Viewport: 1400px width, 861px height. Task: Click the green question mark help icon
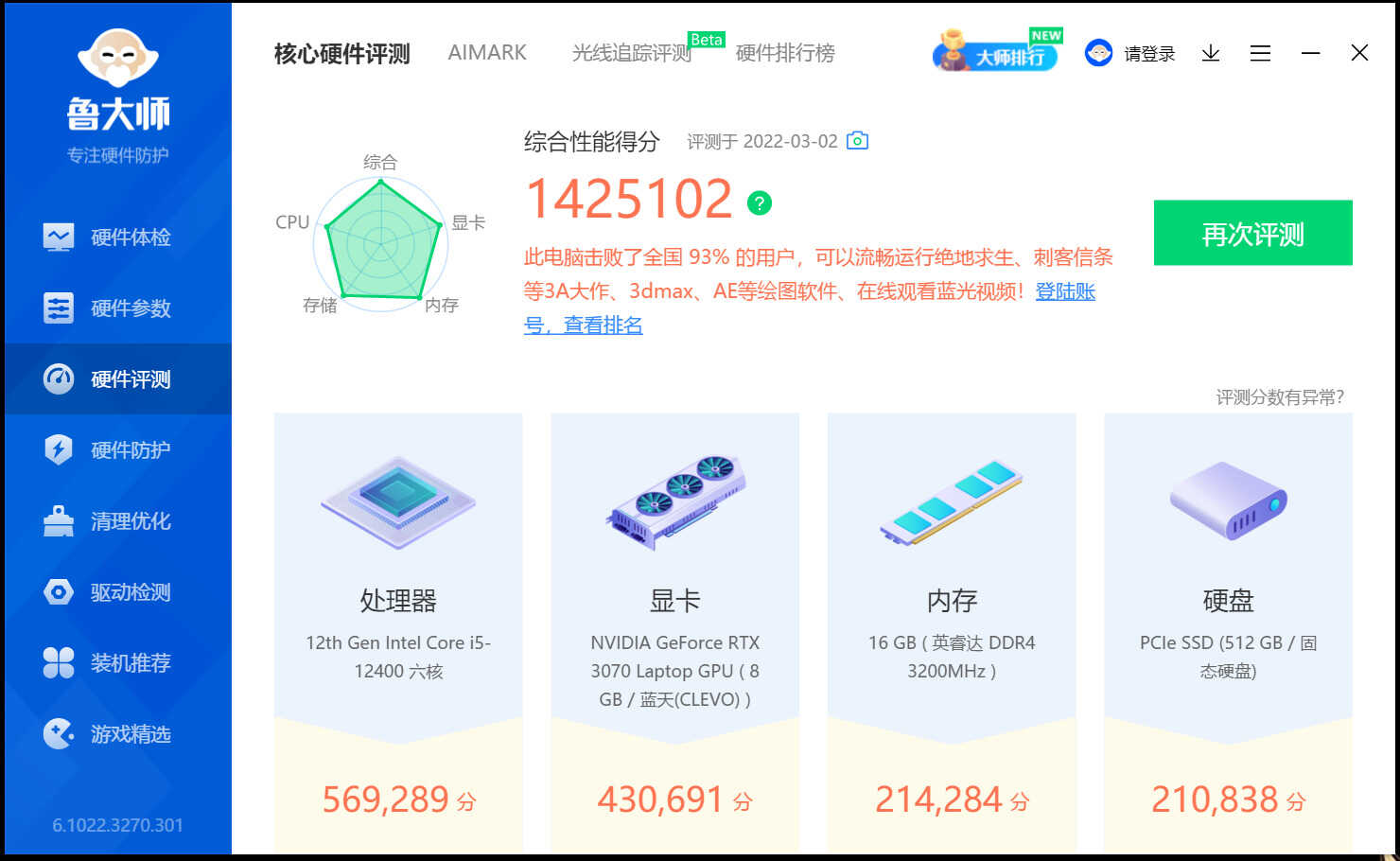point(760,202)
